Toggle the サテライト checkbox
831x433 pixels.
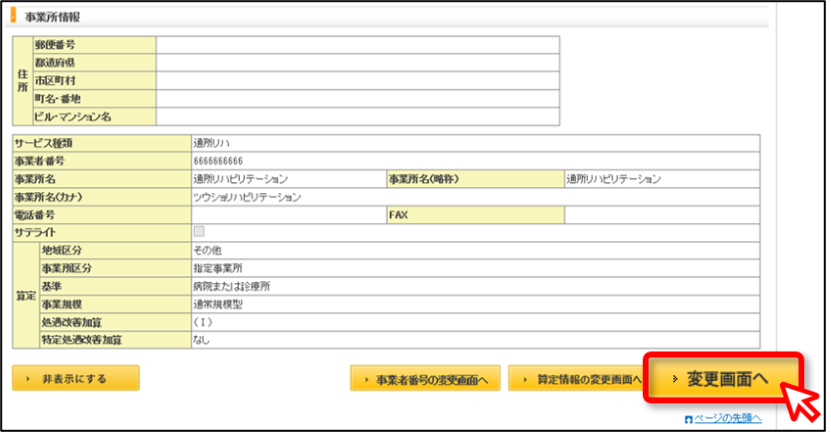point(199,231)
